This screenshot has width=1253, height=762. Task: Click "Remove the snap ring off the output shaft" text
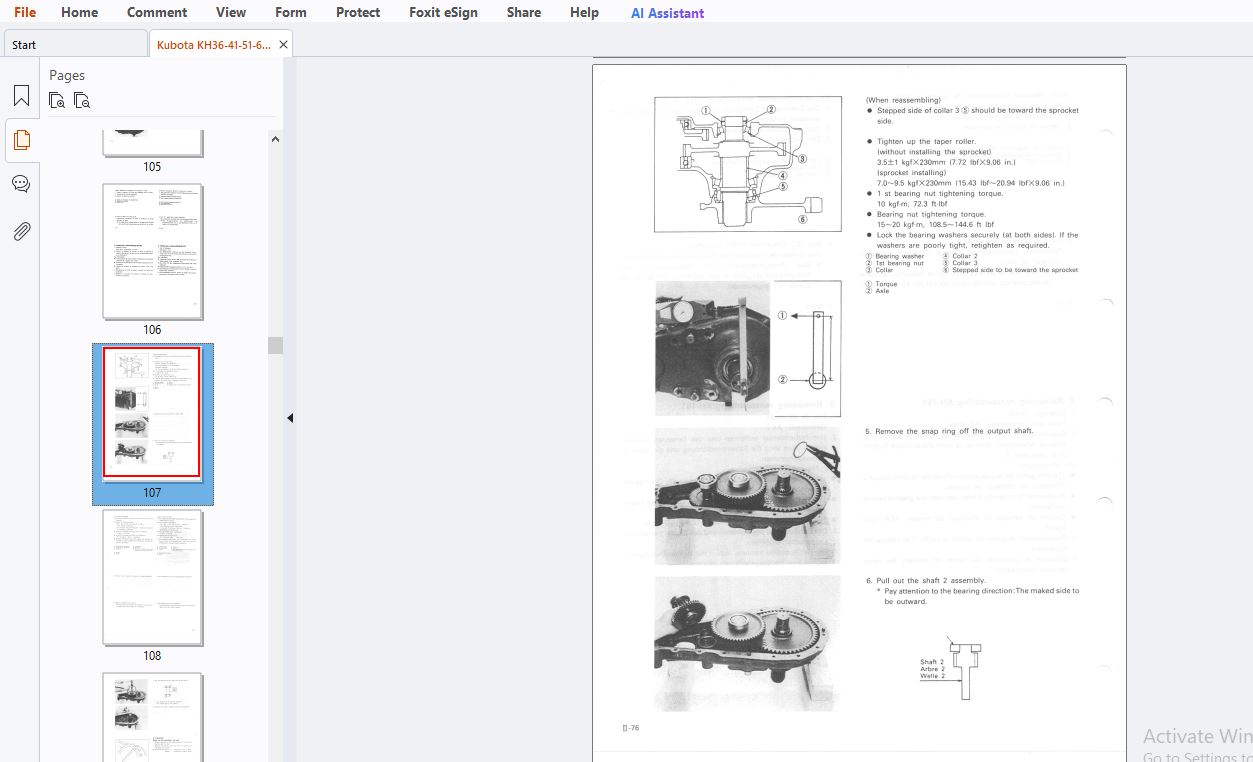(x=954, y=431)
